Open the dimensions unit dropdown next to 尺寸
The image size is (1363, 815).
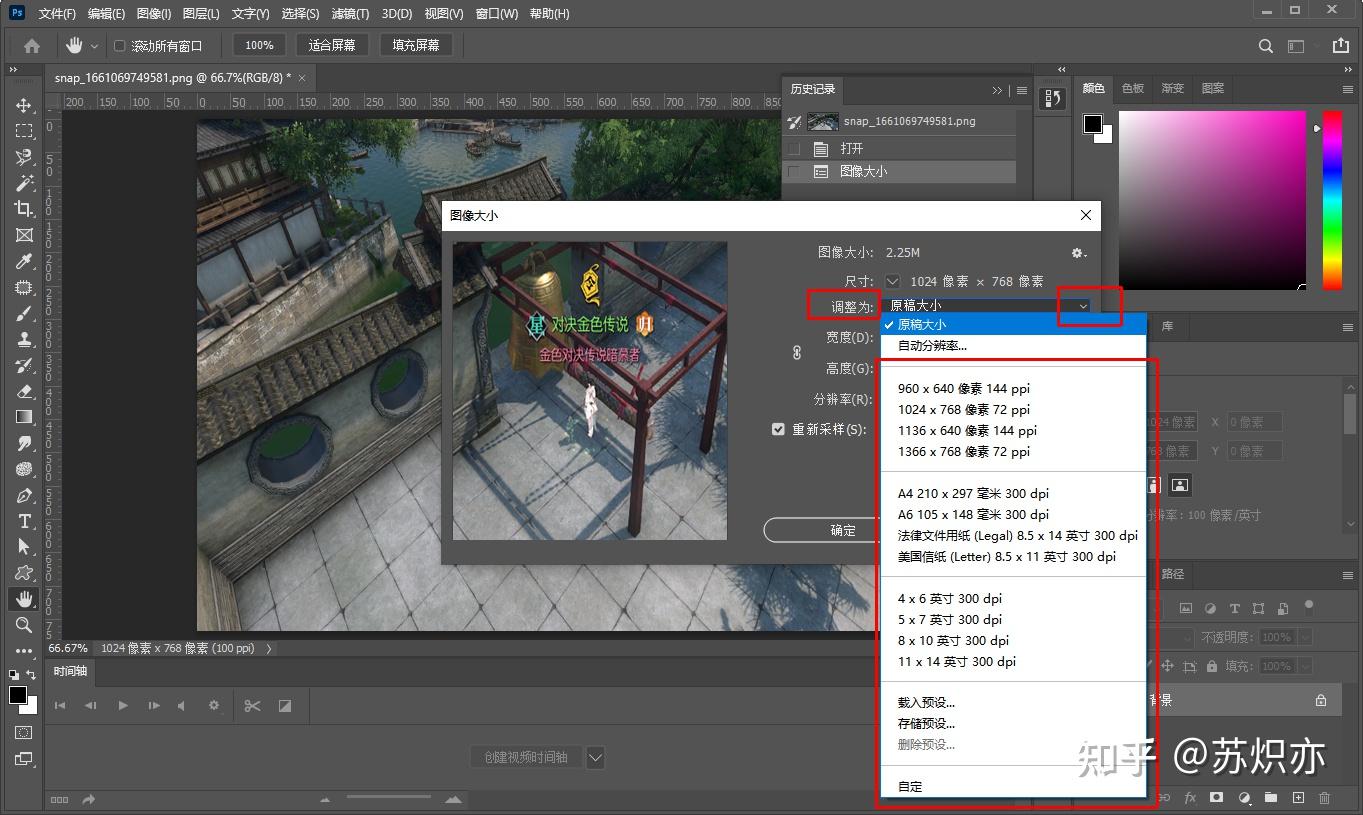coord(893,281)
